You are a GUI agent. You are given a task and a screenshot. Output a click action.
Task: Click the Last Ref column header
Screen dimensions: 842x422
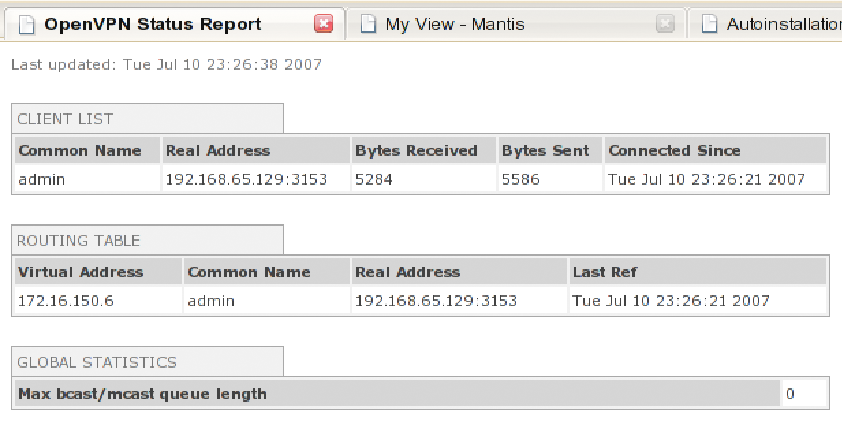(605, 272)
